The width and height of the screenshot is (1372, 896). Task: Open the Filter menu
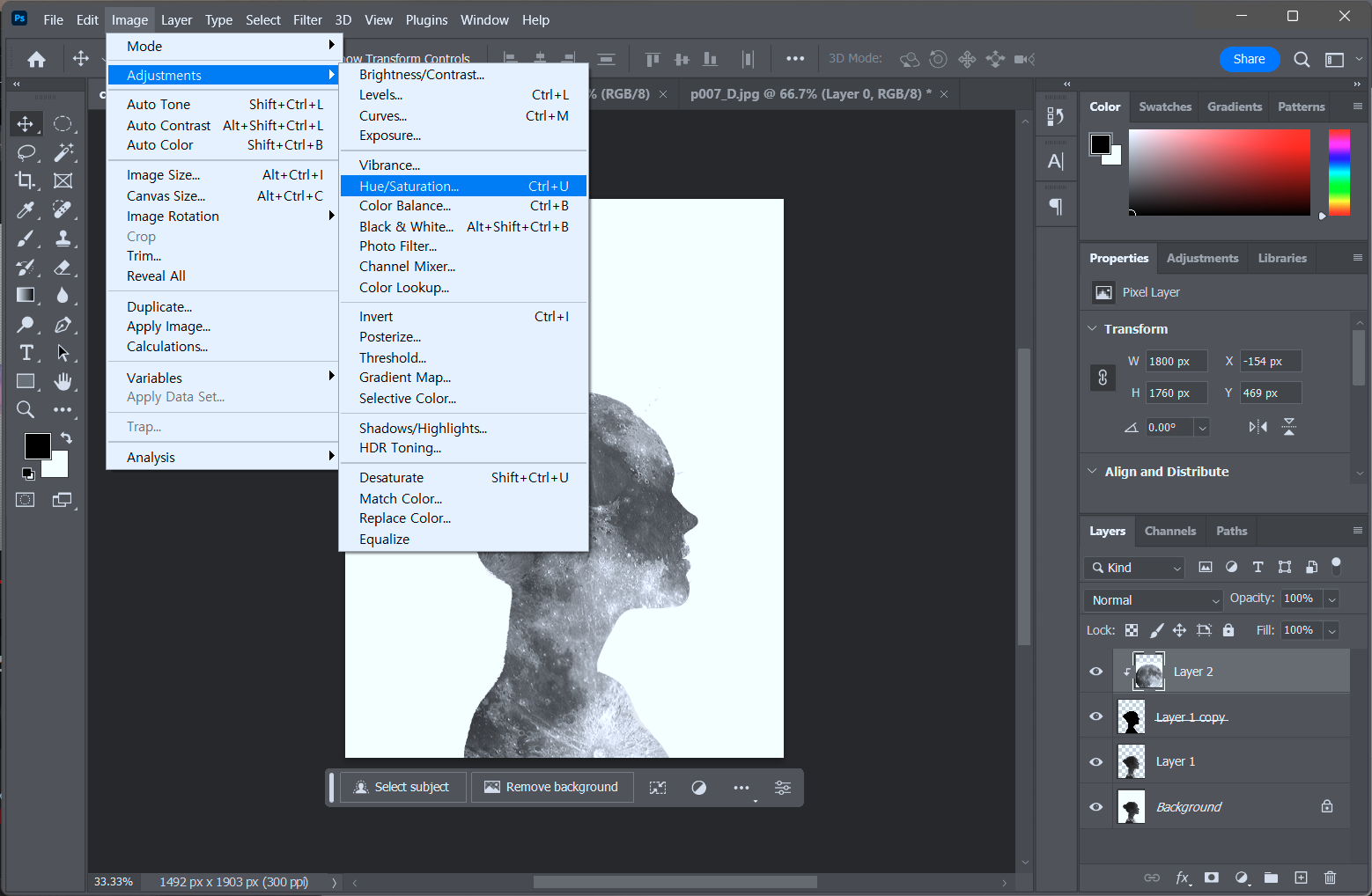pyautogui.click(x=307, y=19)
